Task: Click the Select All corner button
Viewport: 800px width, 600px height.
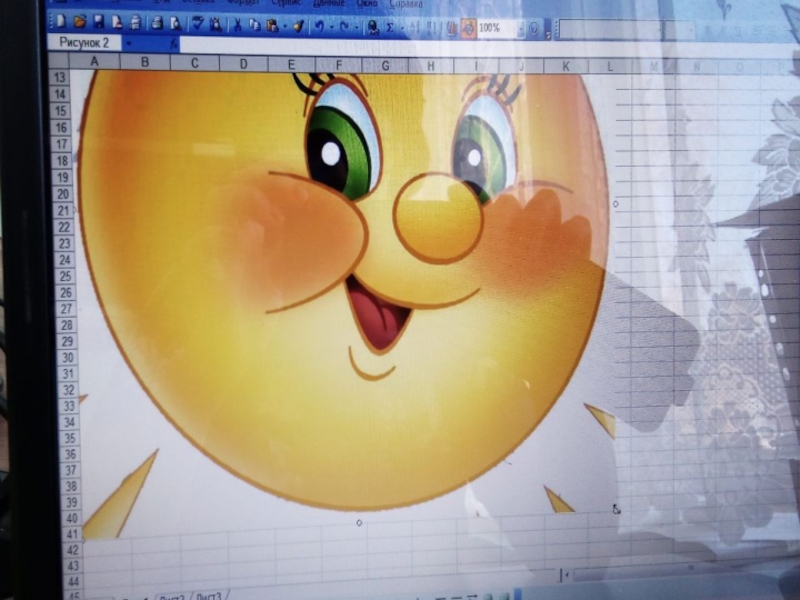Action: click(59, 60)
